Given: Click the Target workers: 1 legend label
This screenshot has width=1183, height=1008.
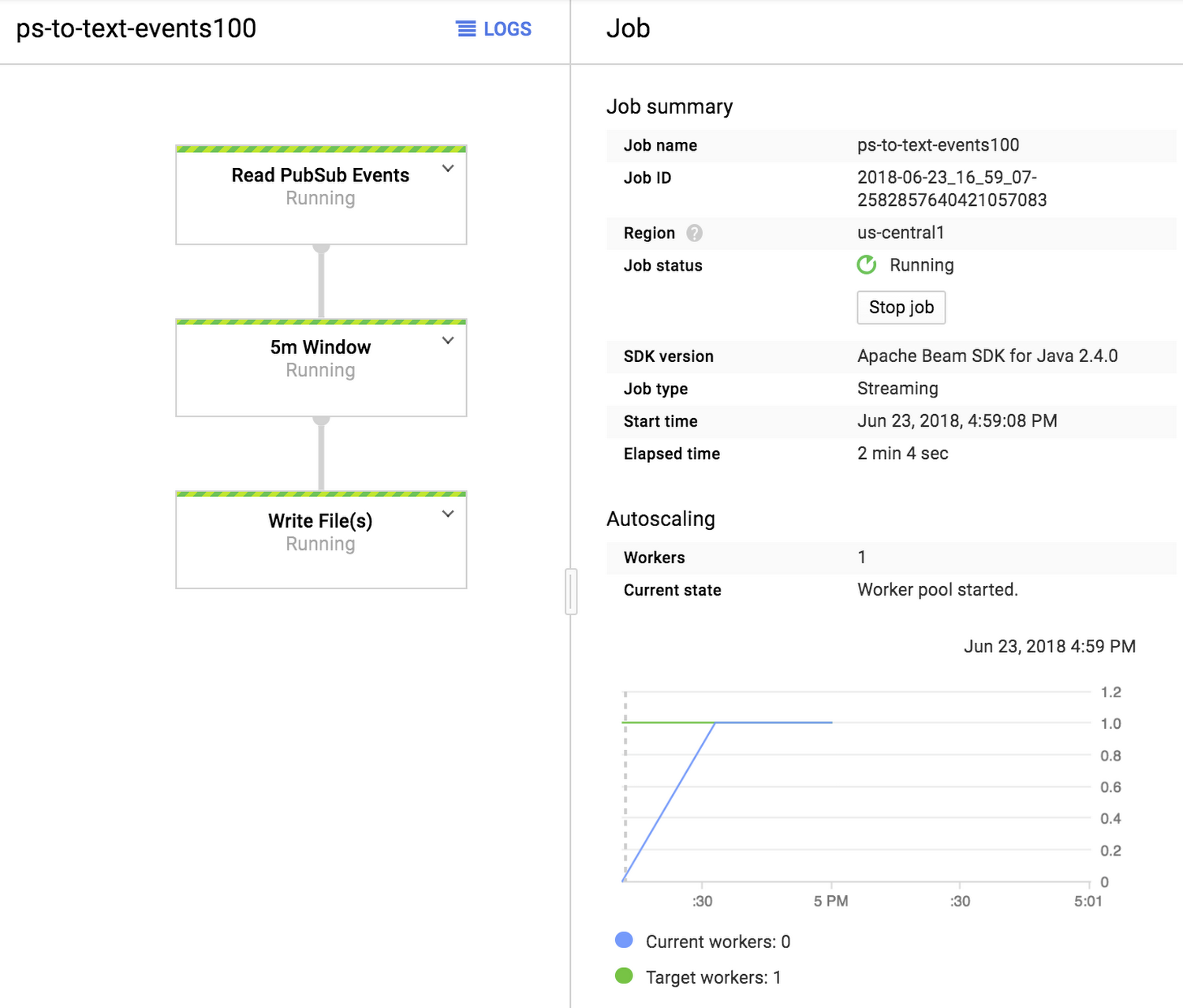Looking at the screenshot, I should 713,977.
